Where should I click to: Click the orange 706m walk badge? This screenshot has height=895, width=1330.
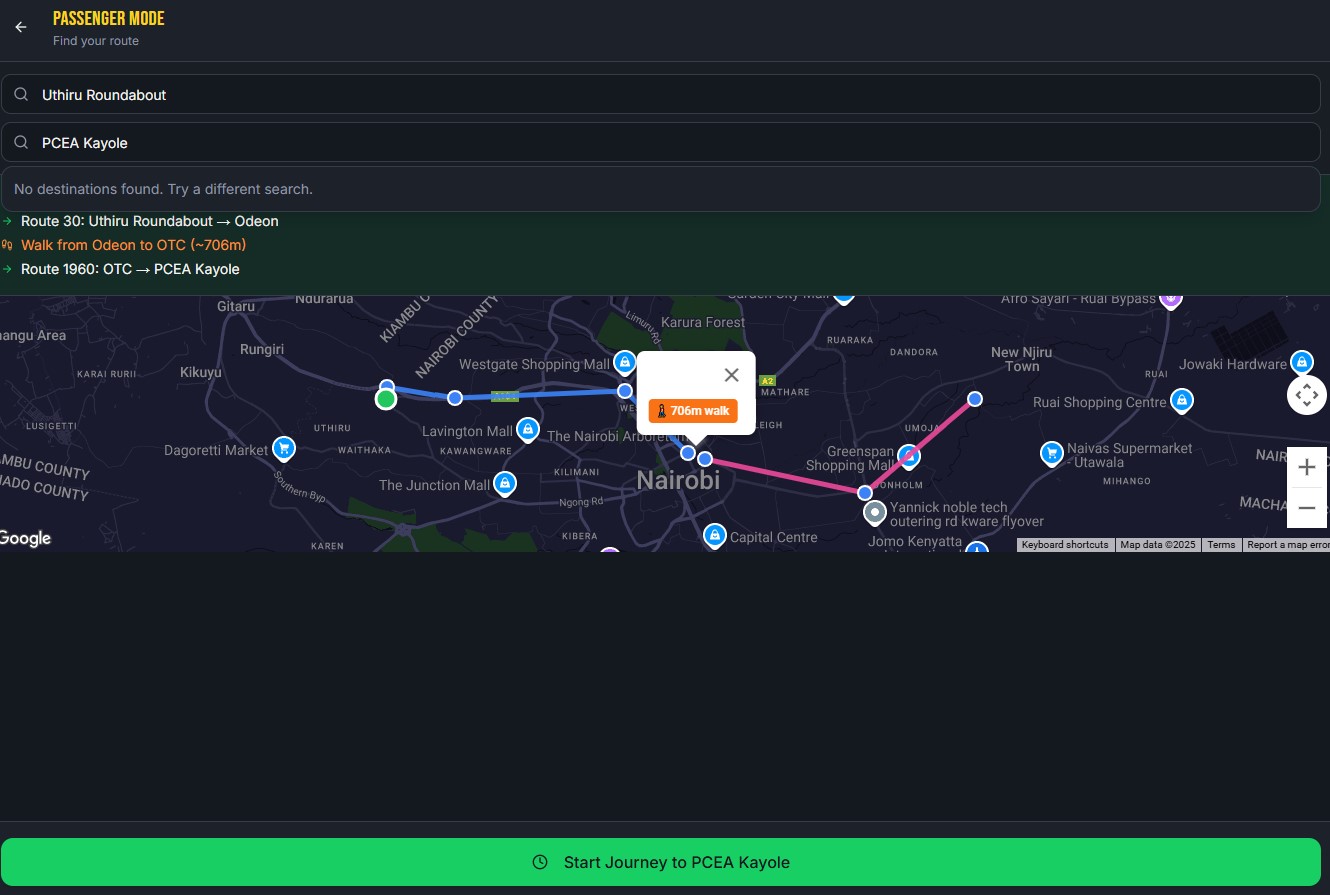click(693, 411)
